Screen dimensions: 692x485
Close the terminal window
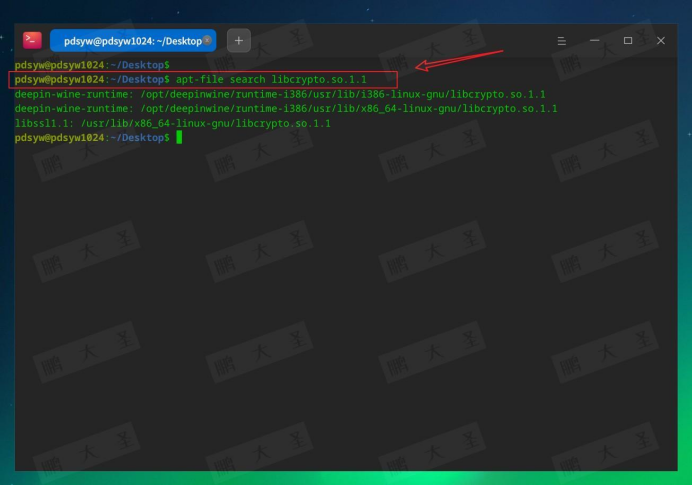coord(661,41)
